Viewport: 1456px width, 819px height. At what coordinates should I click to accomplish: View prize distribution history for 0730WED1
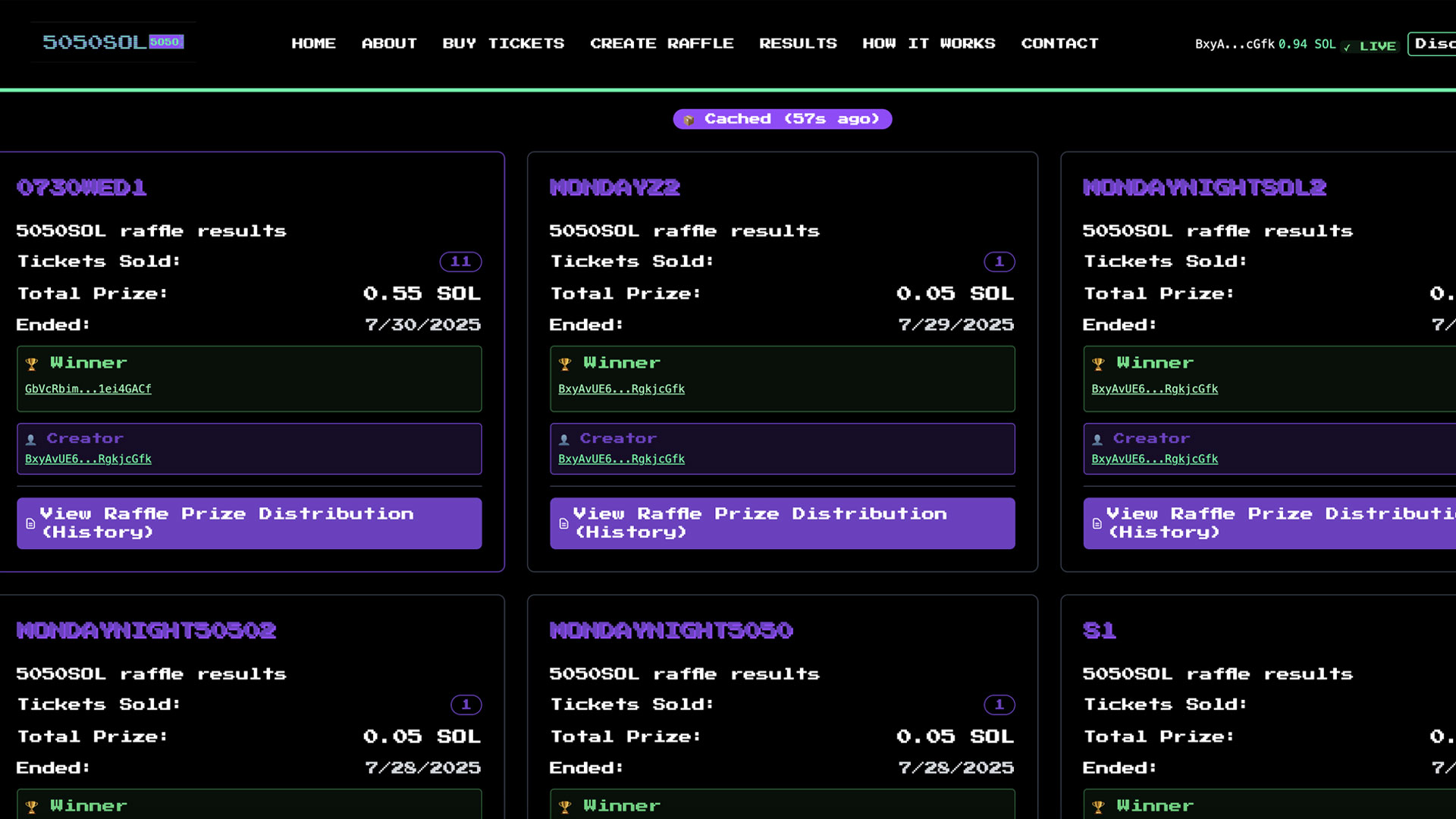(x=249, y=523)
